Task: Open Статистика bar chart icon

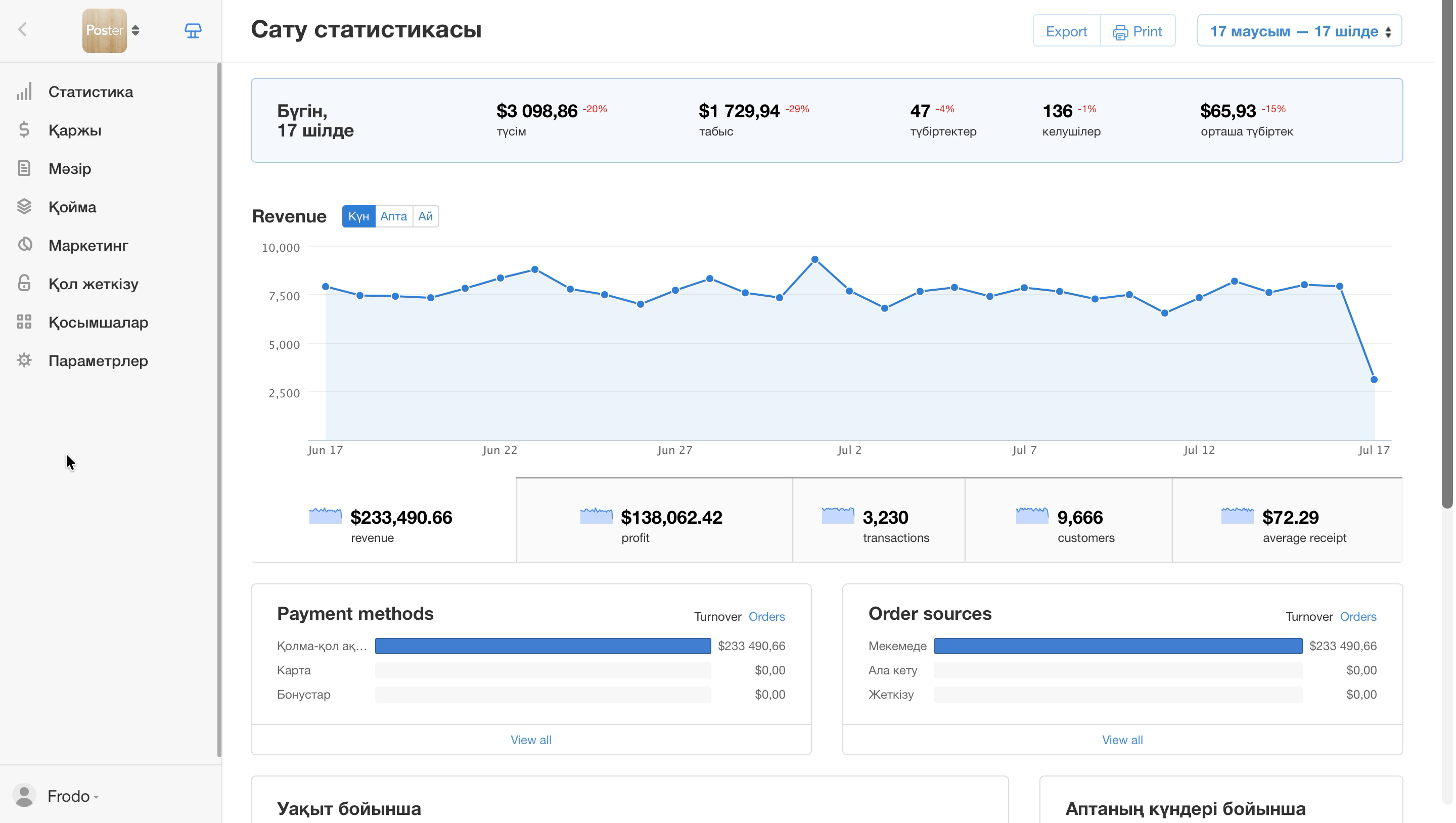Action: pos(24,92)
